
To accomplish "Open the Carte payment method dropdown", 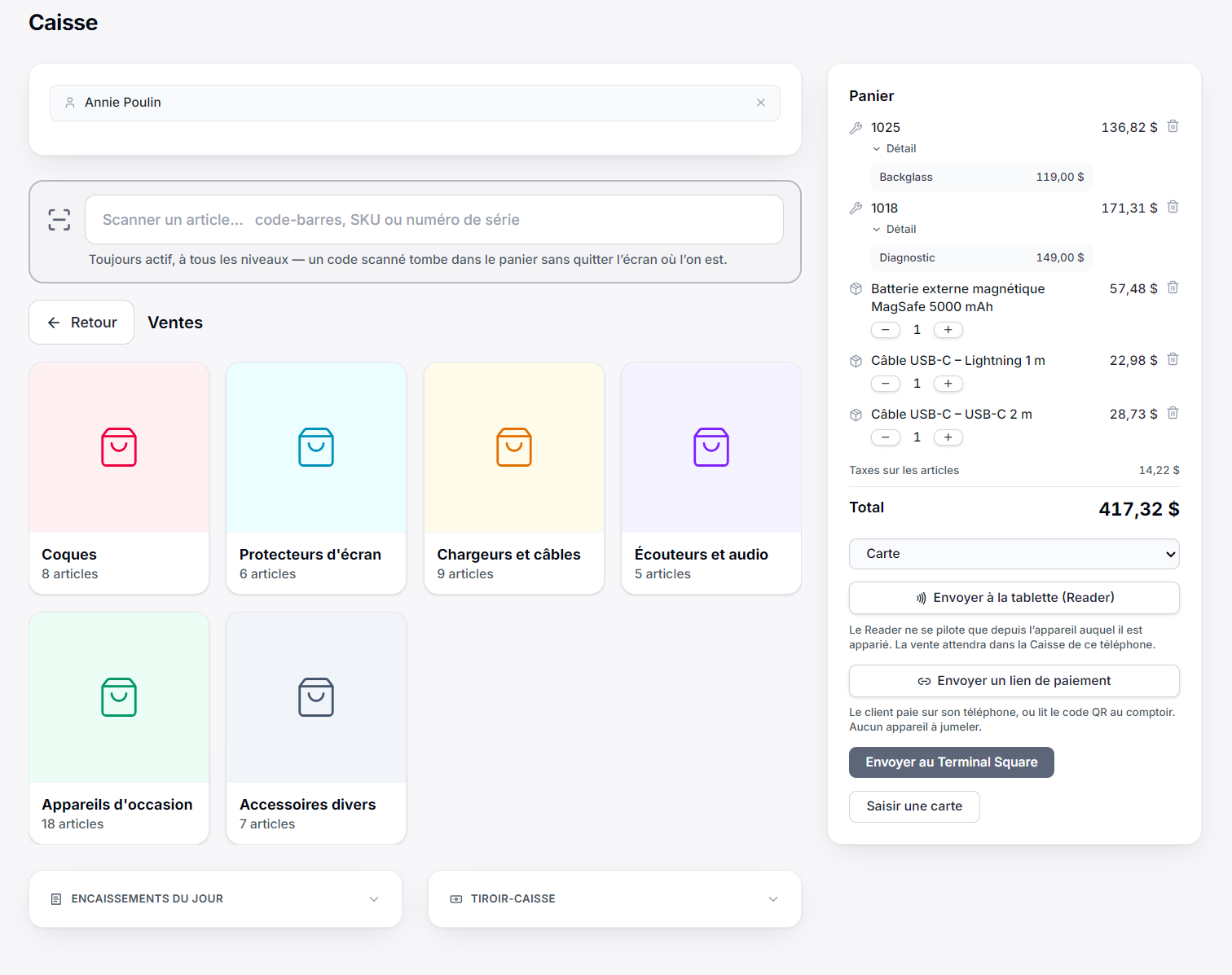I will tap(1014, 554).
